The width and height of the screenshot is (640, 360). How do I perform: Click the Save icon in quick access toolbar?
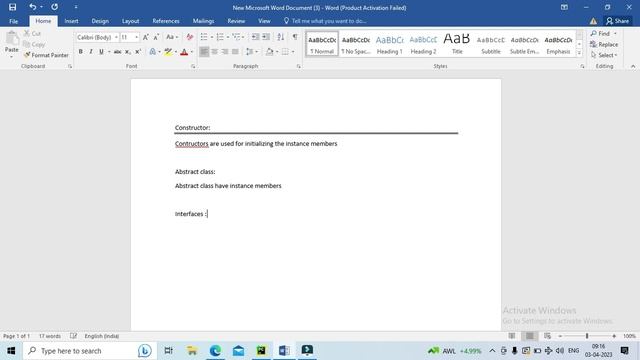click(x=12, y=7)
